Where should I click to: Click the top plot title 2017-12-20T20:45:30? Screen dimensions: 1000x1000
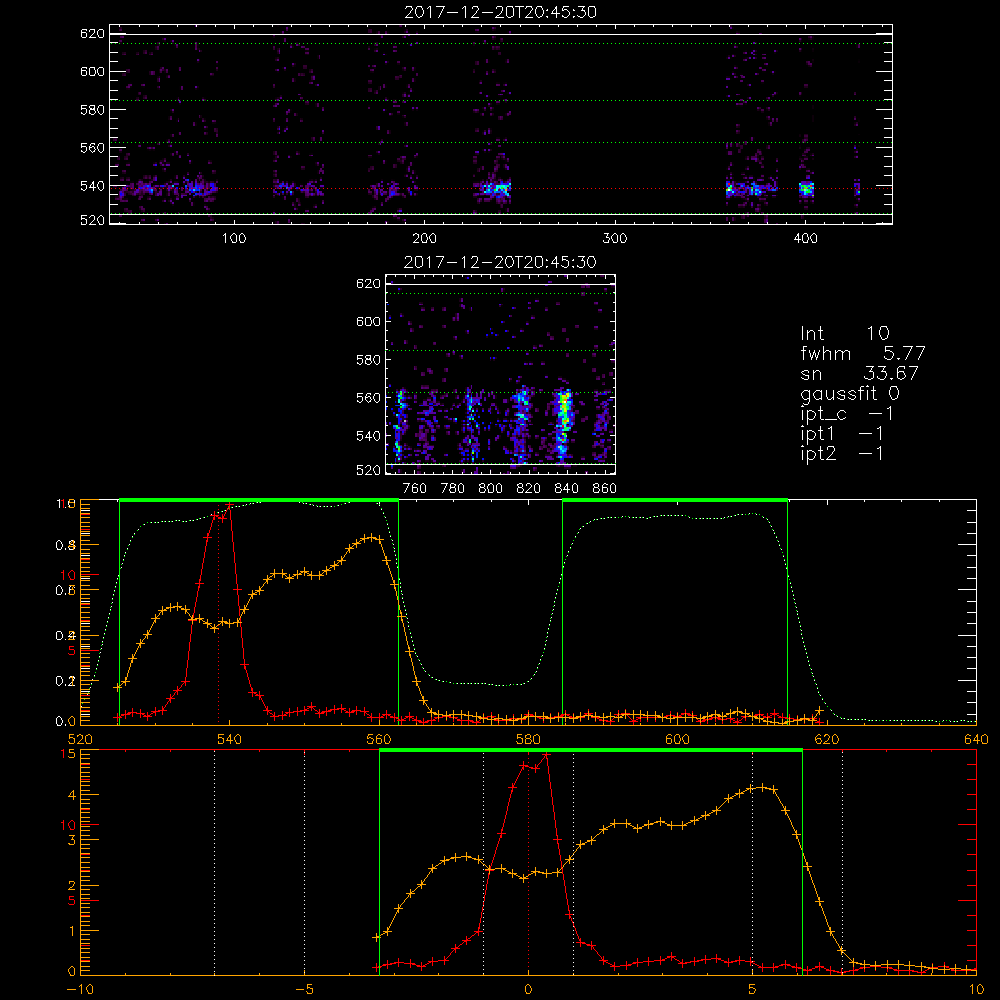click(500, 12)
